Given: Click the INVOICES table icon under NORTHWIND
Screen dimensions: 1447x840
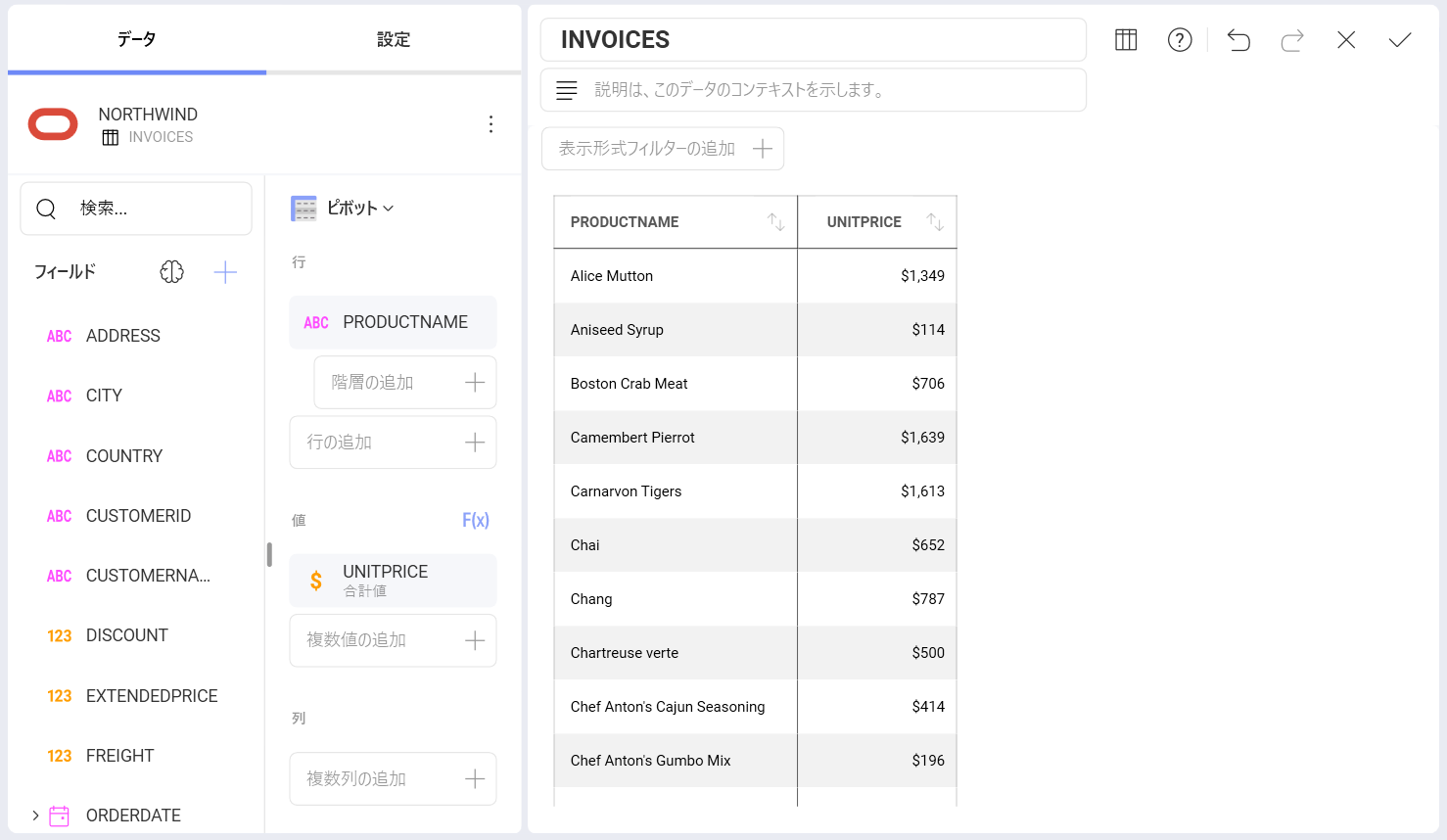Looking at the screenshot, I should [111, 137].
